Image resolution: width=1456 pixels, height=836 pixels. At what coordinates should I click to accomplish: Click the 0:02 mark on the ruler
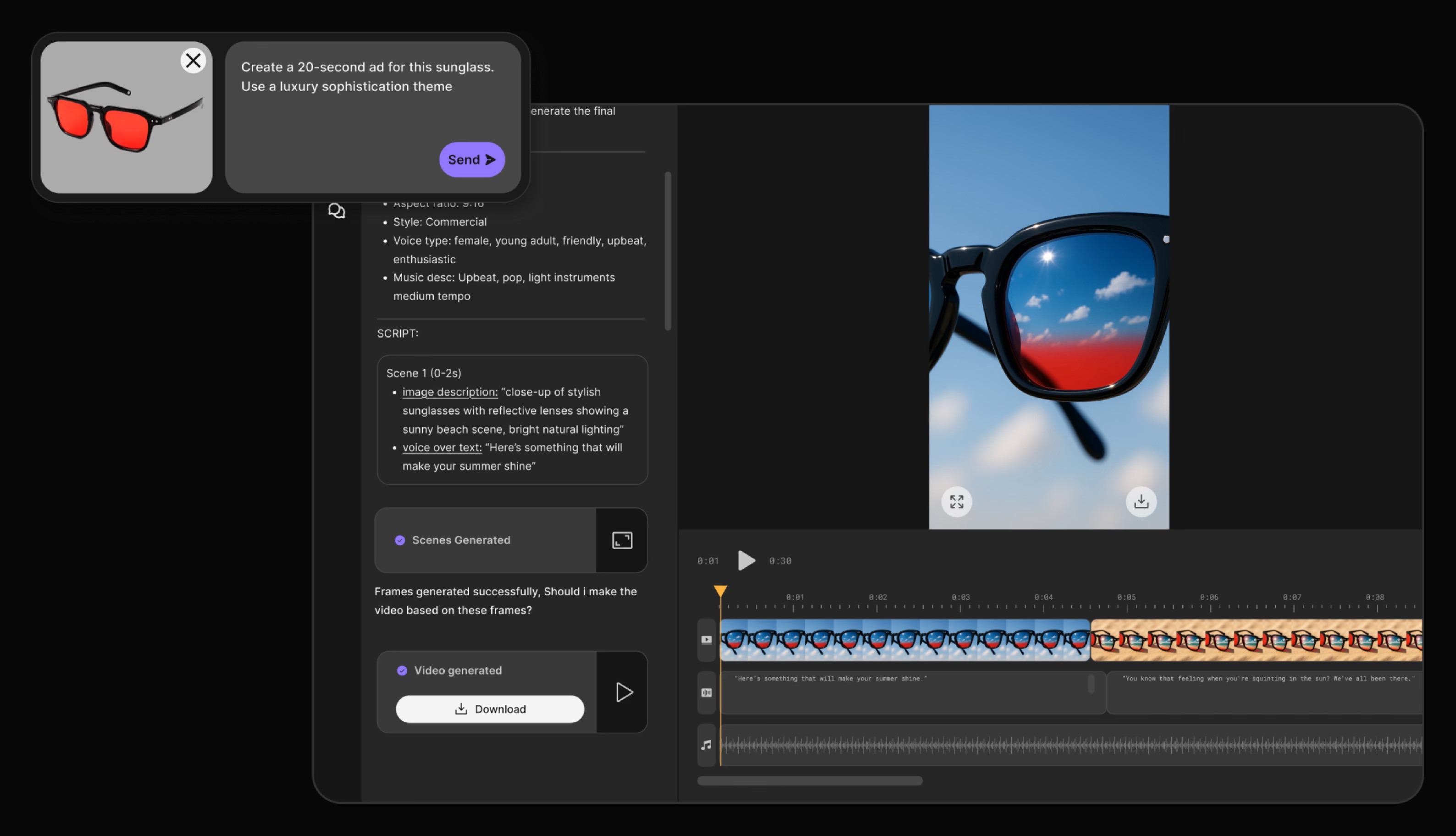[x=877, y=597]
